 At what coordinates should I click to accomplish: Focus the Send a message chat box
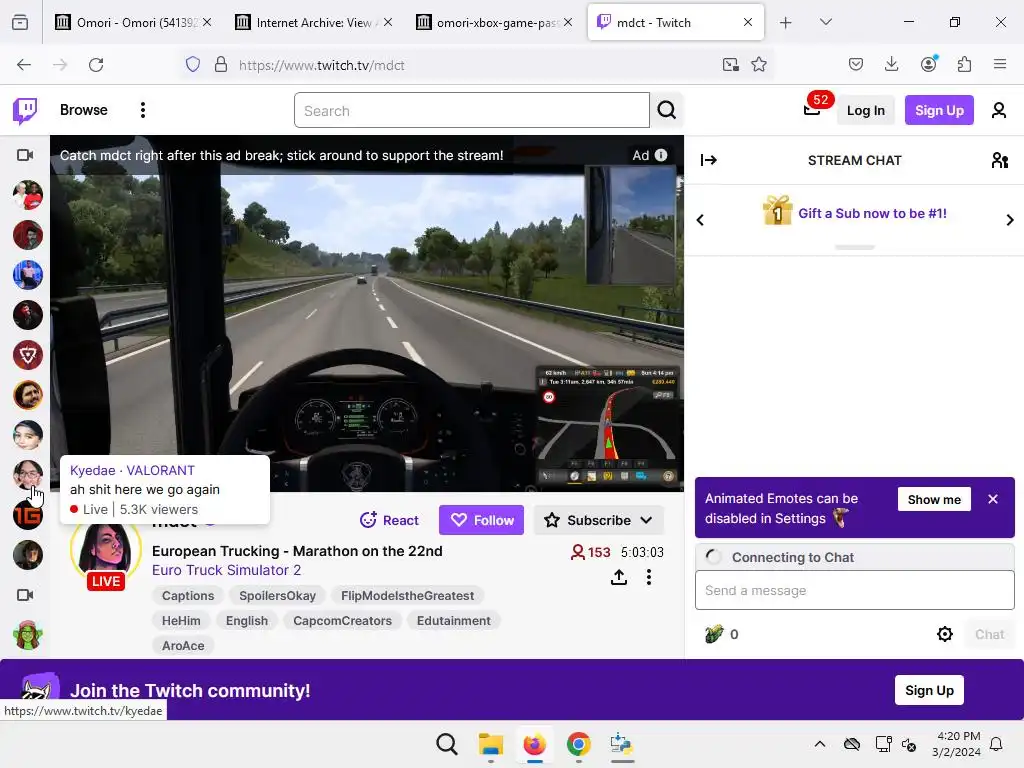click(854, 590)
